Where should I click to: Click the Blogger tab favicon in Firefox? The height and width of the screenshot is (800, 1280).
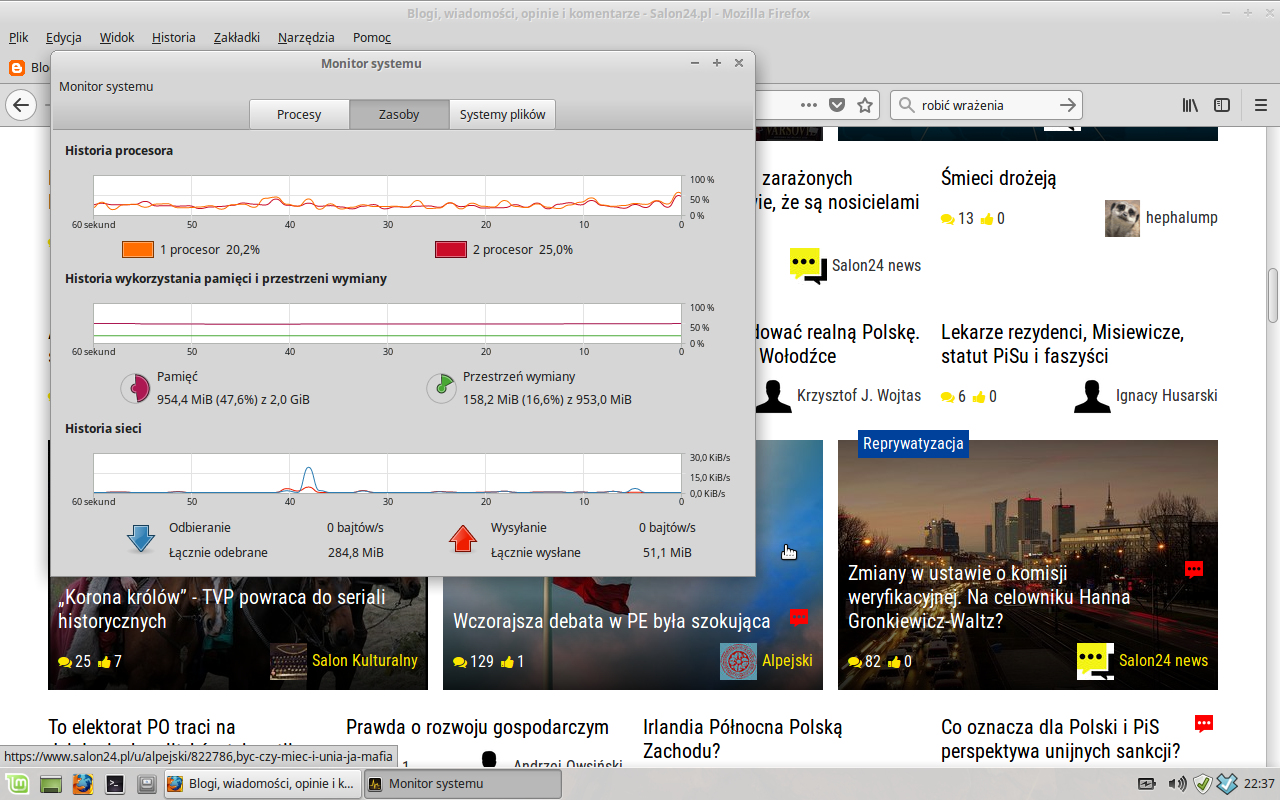[16, 68]
